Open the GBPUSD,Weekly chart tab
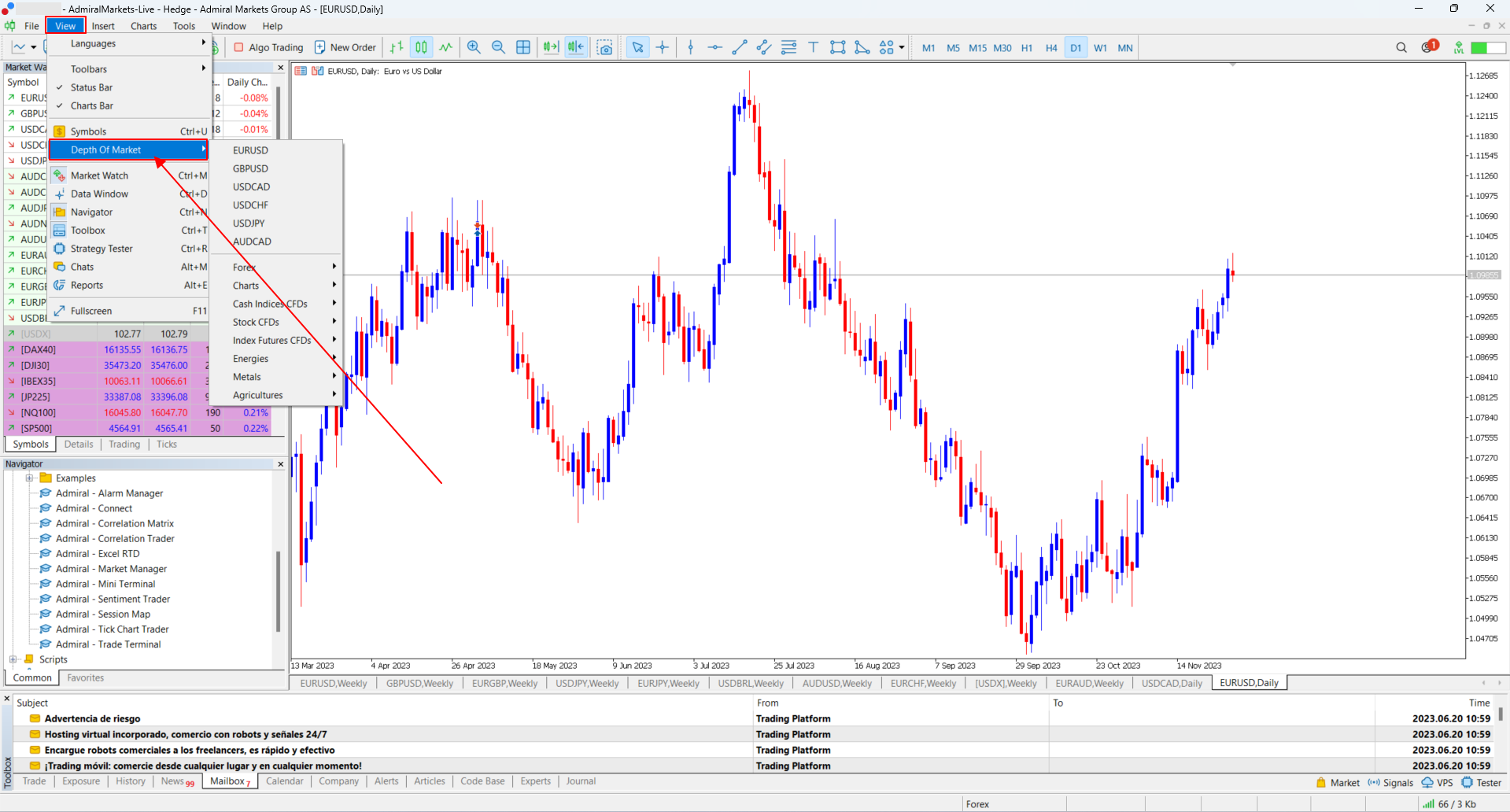The width and height of the screenshot is (1510, 812). tap(419, 683)
